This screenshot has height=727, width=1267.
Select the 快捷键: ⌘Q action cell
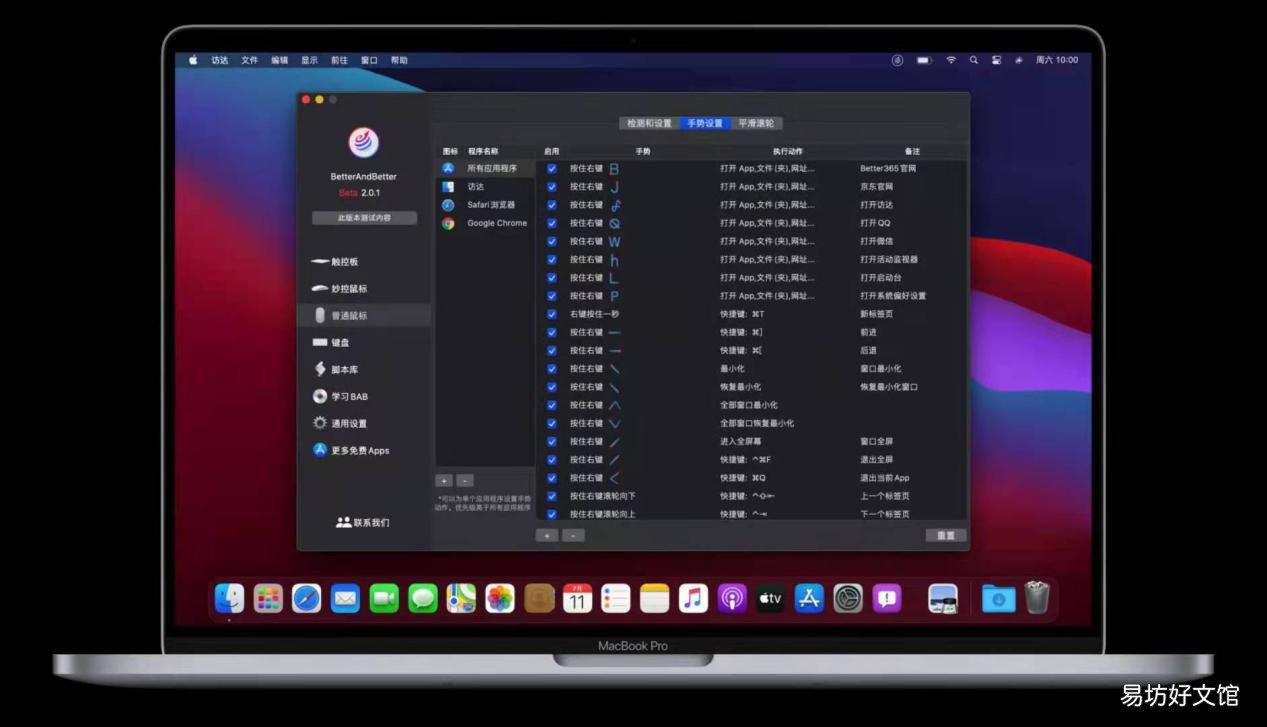click(742, 478)
